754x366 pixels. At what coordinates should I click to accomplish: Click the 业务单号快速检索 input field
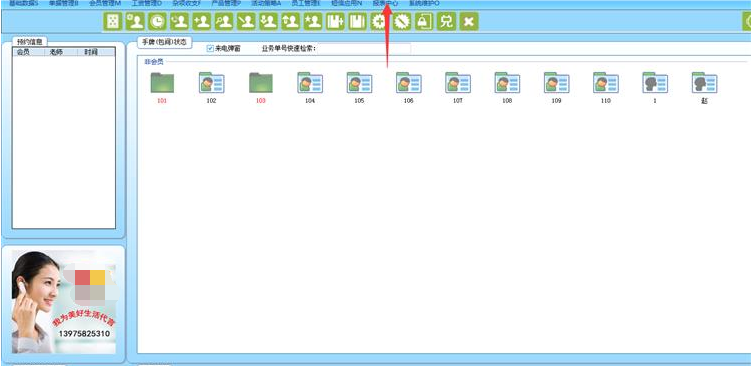[x=364, y=49]
